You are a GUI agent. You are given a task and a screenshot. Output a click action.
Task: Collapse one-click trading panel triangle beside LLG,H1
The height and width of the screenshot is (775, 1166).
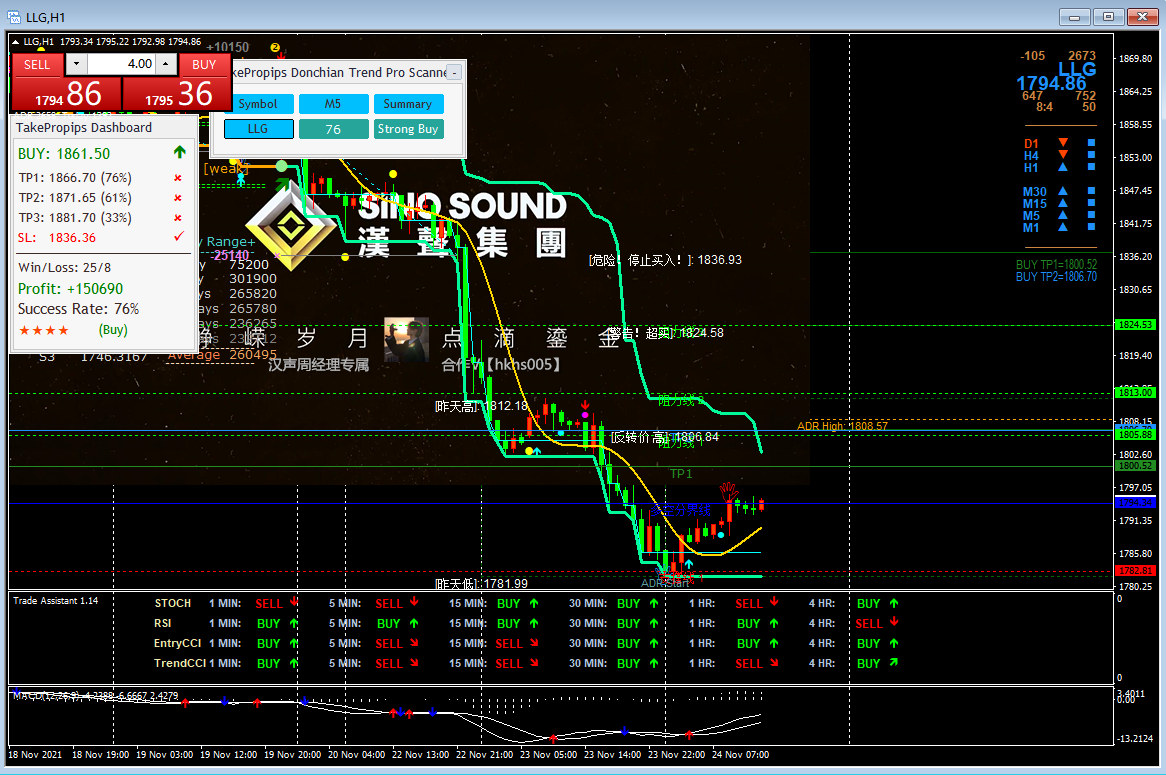click(x=16, y=42)
